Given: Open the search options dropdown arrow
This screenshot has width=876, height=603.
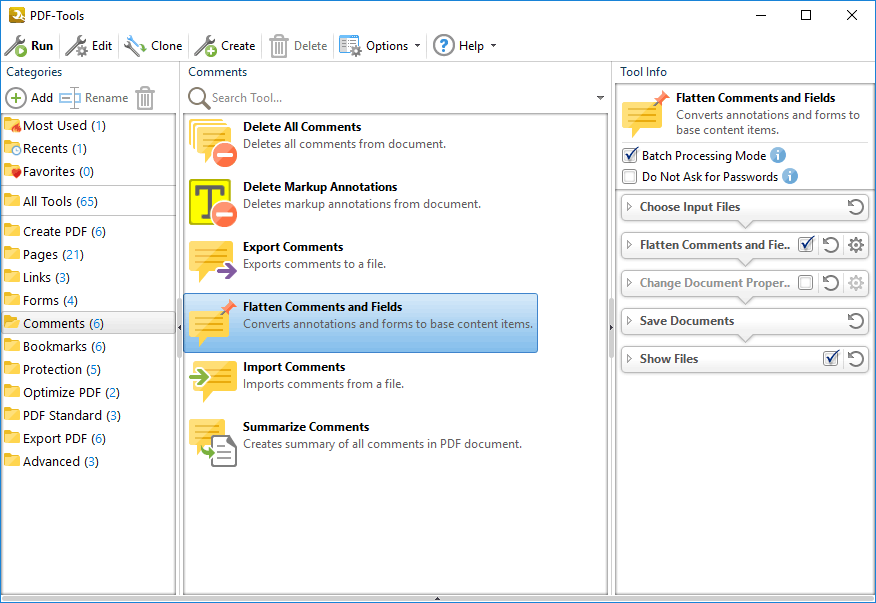Looking at the screenshot, I should [x=600, y=98].
